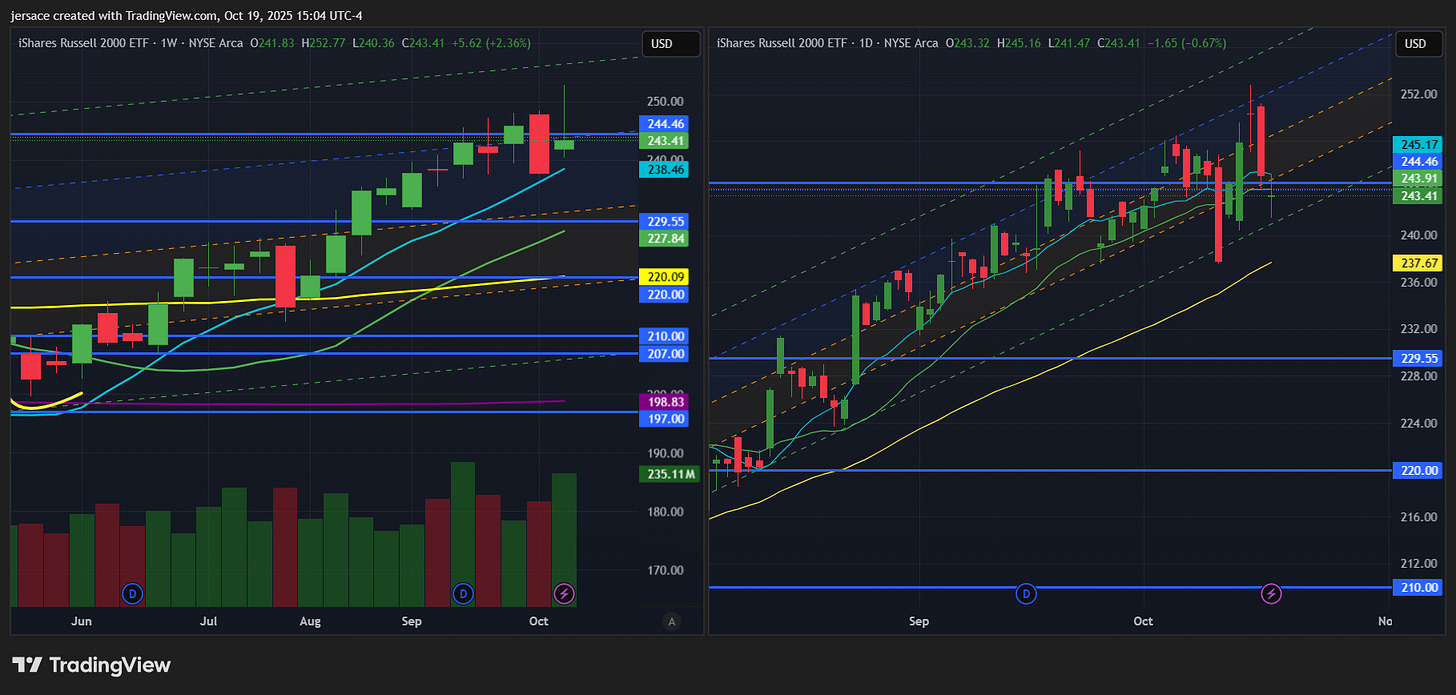1456x695 pixels.
Task: Click the green 243.41 label on daily chart
Action: pos(1420,195)
